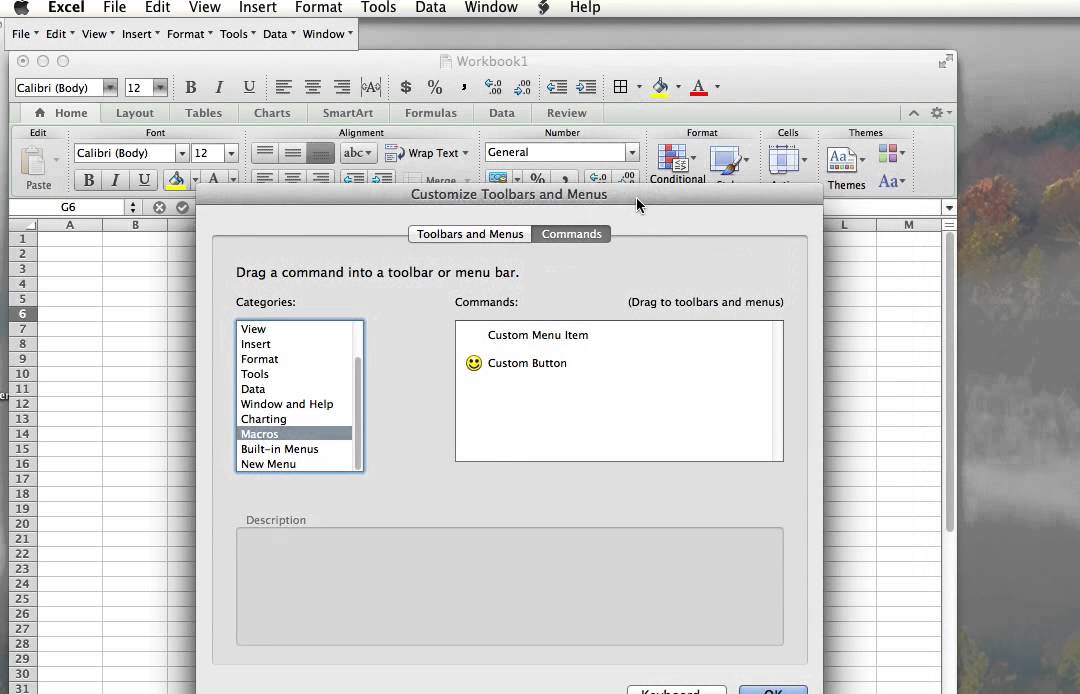Select Built-in Menus category
This screenshot has width=1080, height=694.
tap(294, 449)
